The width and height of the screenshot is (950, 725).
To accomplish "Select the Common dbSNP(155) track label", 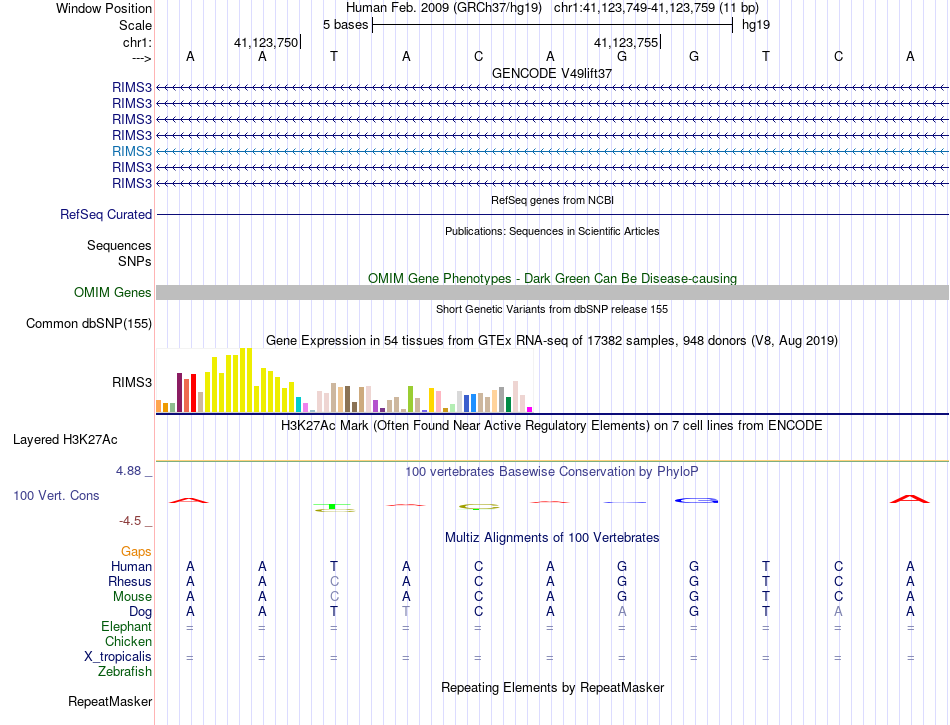I will click(89, 323).
